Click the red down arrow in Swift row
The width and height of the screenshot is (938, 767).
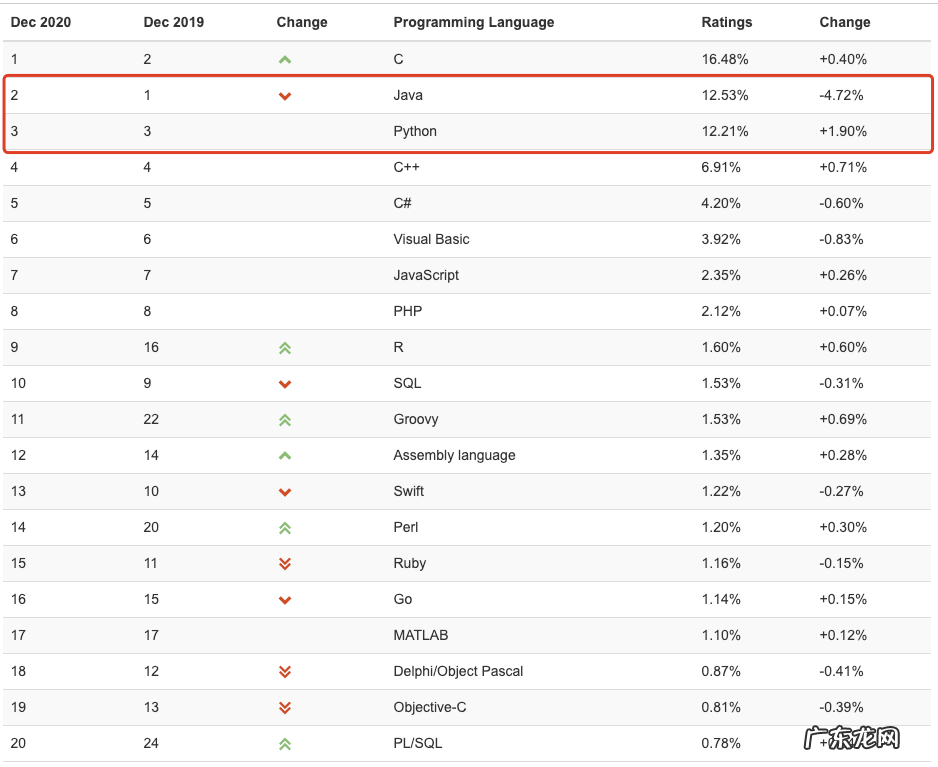click(x=285, y=492)
